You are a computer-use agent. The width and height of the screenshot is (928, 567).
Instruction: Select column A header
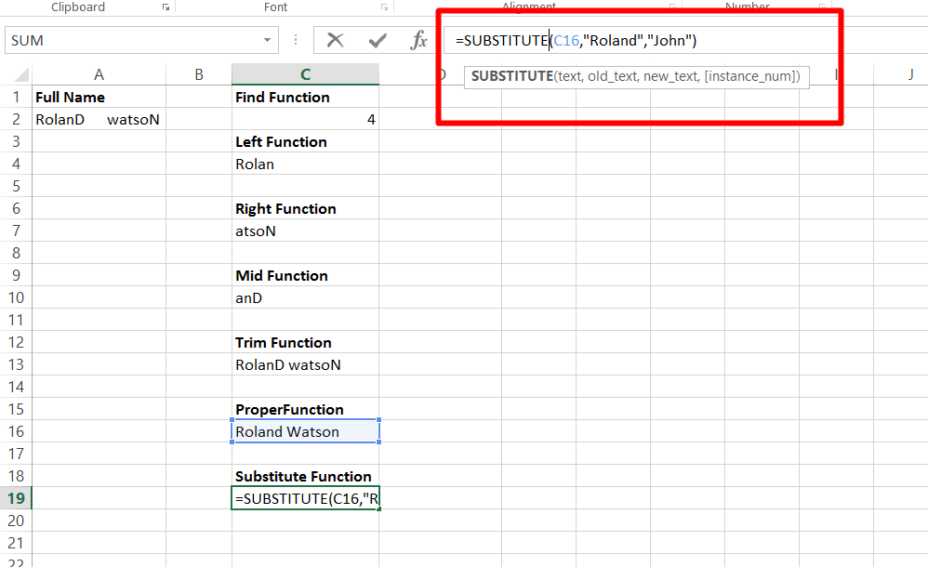(98, 75)
